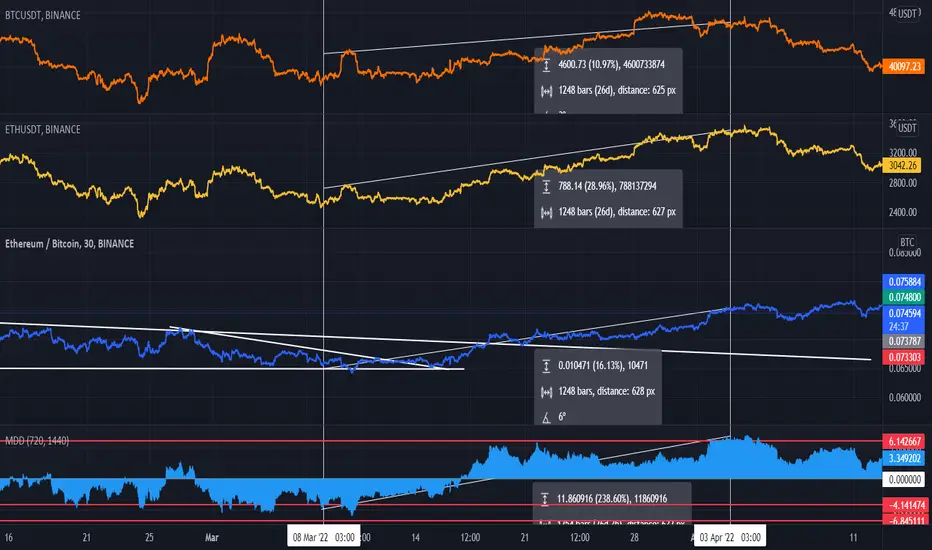Viewport: 932px width, 550px height.
Task: Click the angle icon next to 6°
Action: (546, 417)
